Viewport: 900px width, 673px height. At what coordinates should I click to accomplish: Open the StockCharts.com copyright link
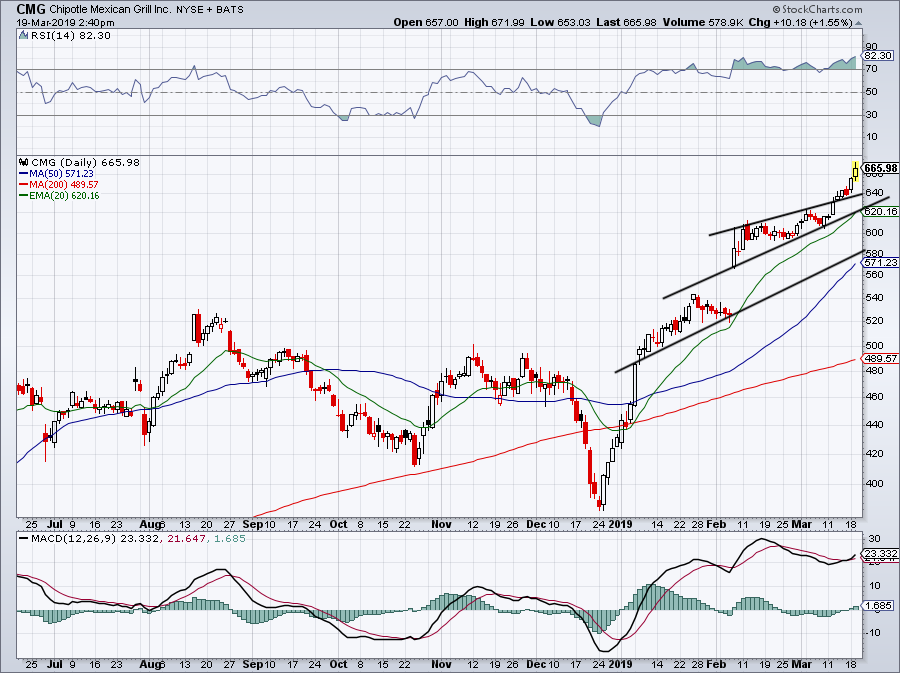817,9
